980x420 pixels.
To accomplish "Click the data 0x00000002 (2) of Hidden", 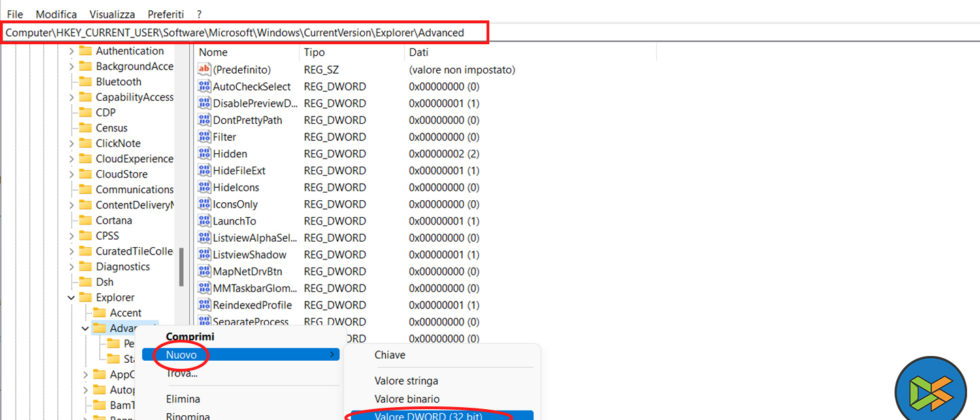I will [444, 154].
